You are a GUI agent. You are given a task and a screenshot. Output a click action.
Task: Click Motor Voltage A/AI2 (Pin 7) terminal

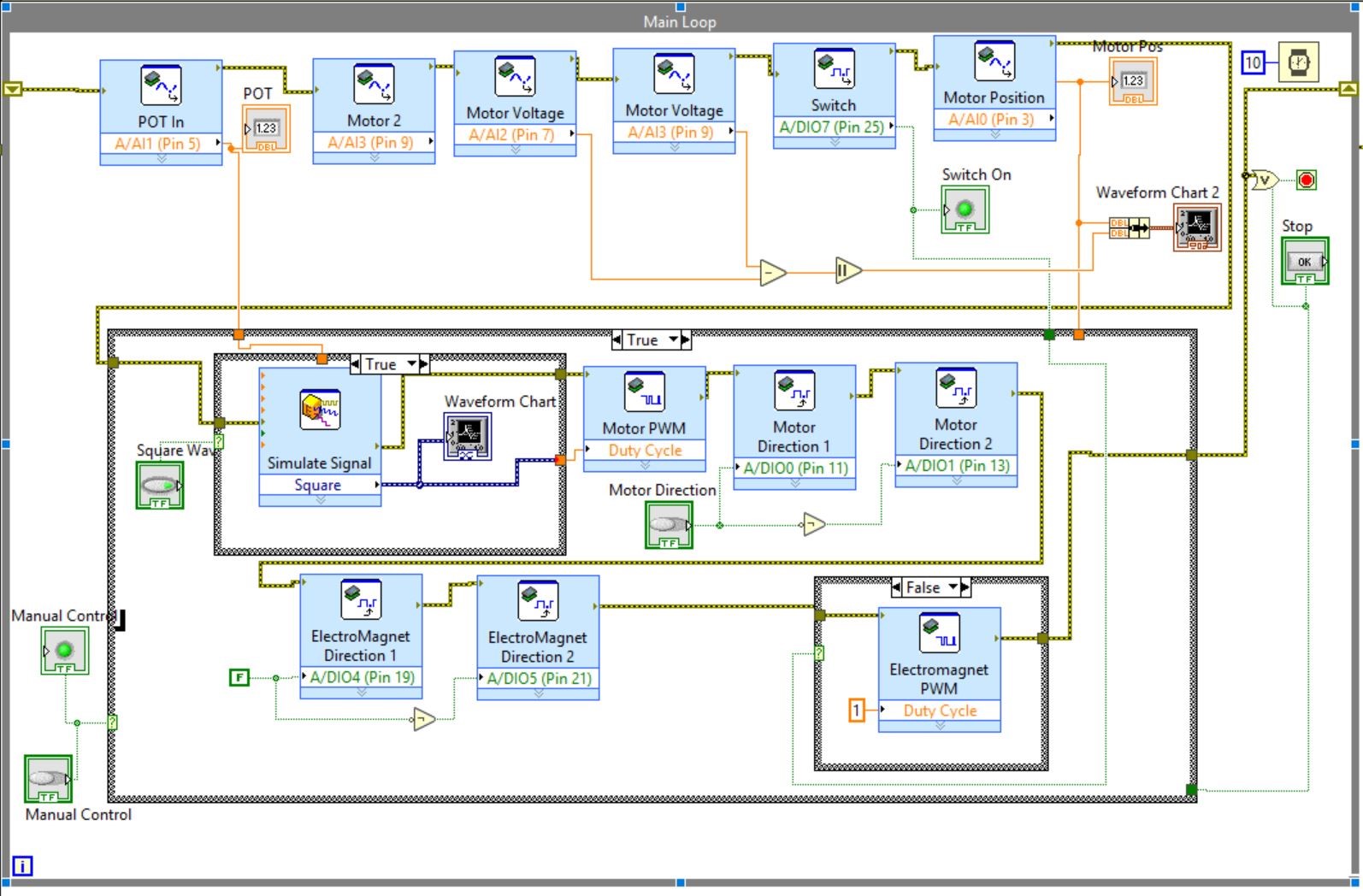(x=515, y=134)
